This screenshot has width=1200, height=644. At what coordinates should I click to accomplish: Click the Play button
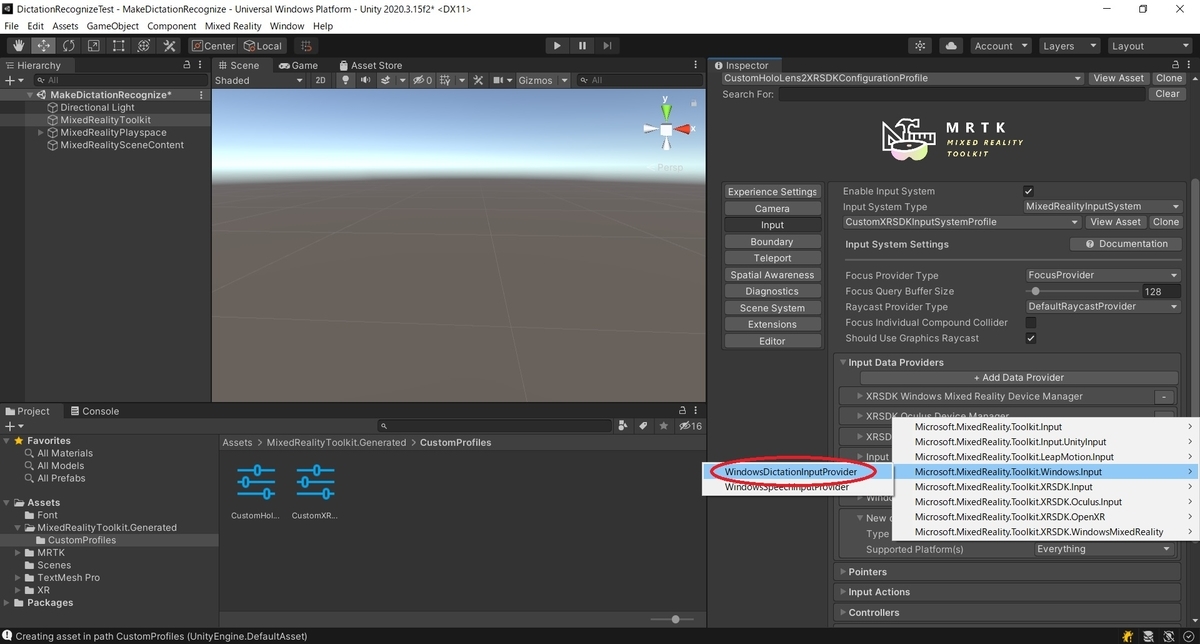[557, 46]
